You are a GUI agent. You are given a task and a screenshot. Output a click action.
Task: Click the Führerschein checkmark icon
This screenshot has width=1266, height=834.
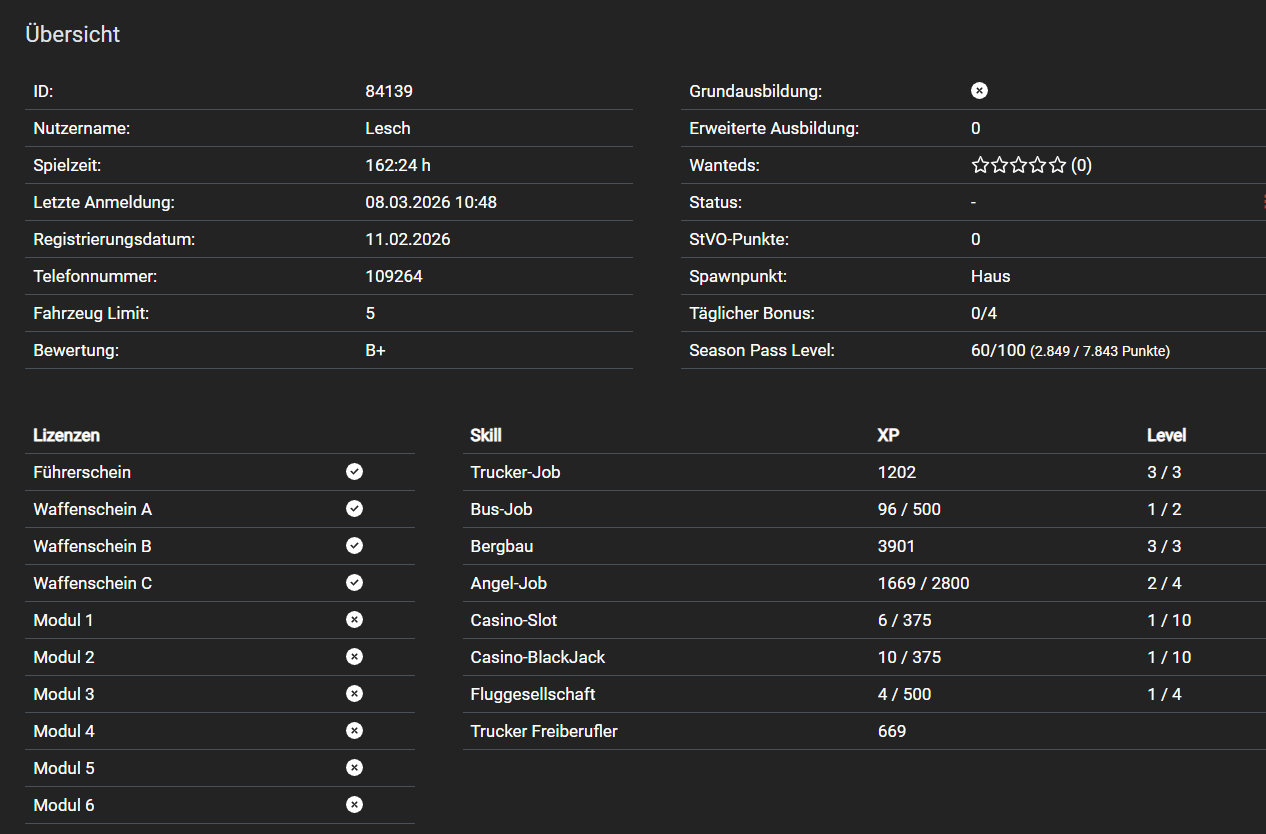(354, 472)
